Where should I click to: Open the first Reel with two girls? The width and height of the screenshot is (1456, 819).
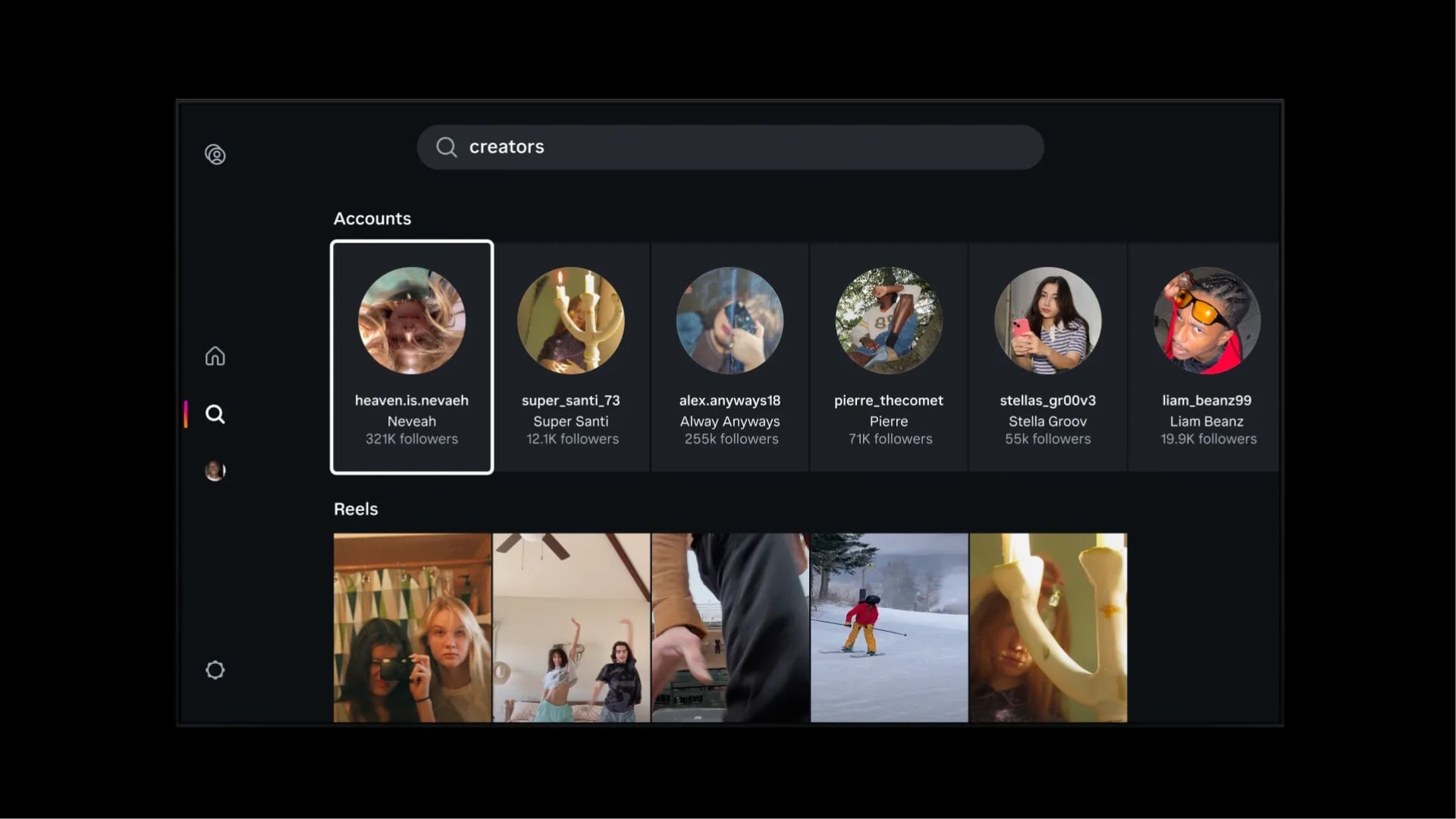411,627
